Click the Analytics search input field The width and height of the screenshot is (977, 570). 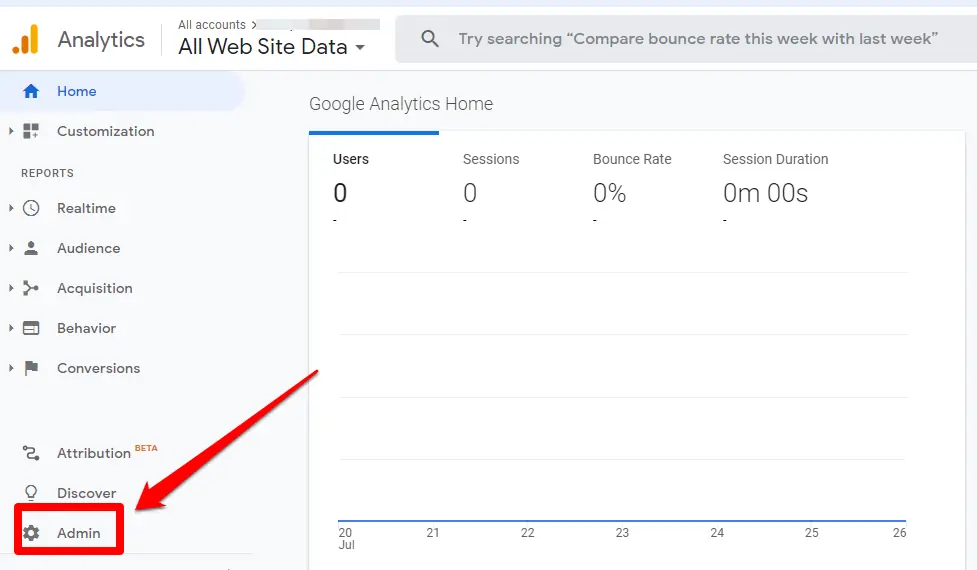coord(698,39)
